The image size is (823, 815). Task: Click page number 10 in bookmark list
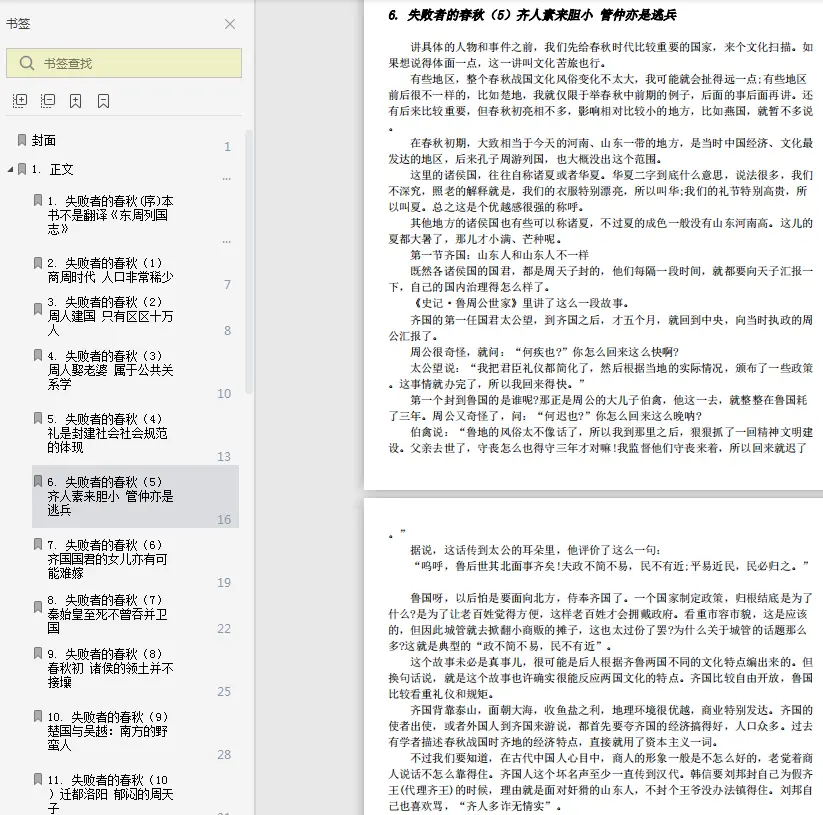(224, 394)
